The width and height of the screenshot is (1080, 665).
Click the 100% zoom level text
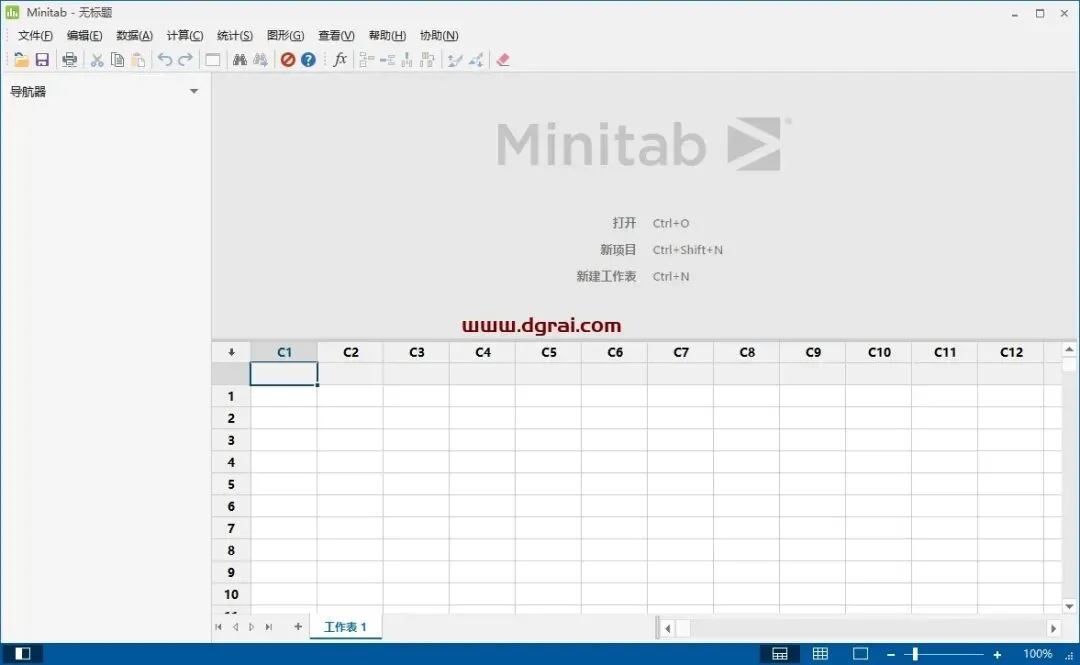point(1037,653)
